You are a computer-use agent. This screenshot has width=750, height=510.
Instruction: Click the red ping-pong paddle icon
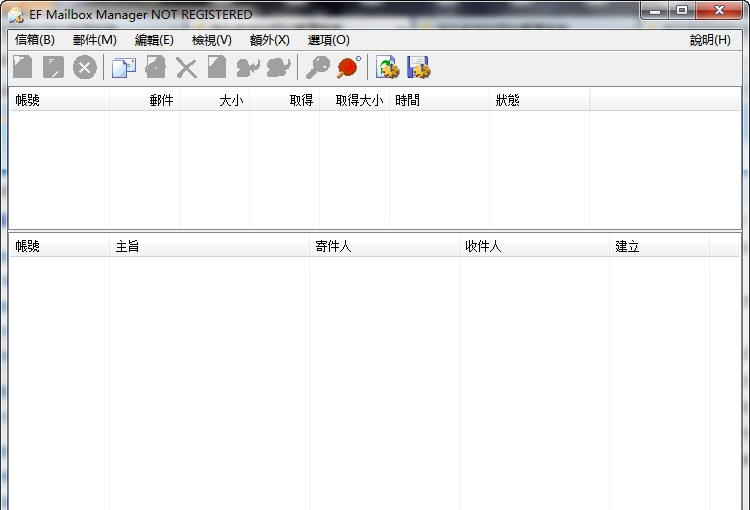click(x=349, y=67)
